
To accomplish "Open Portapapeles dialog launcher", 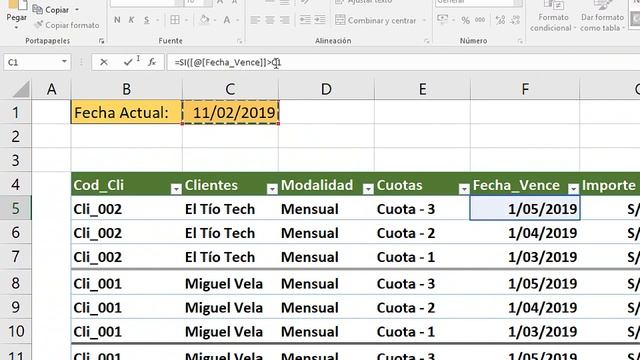I will click(x=102, y=41).
